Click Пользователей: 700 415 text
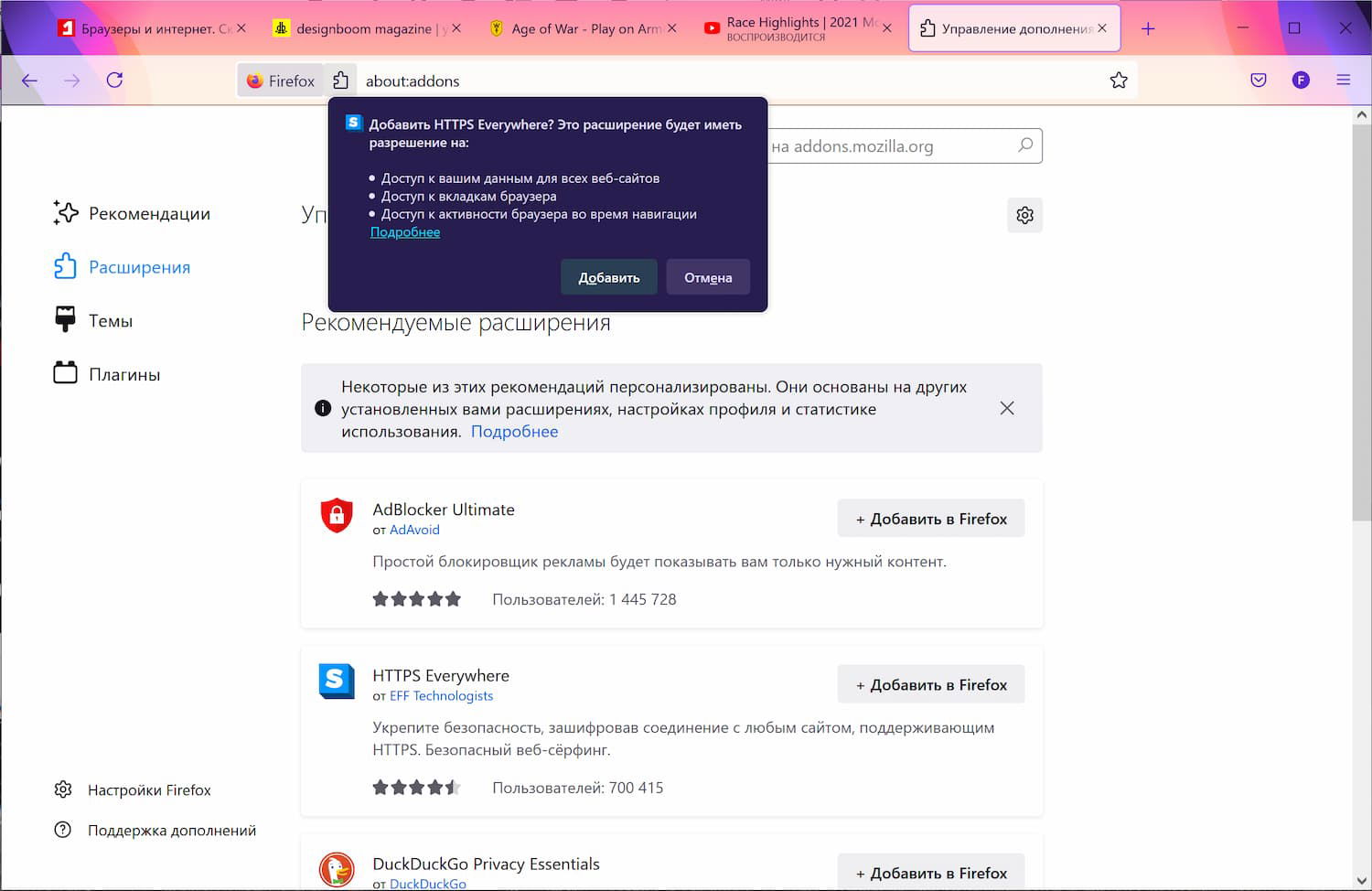This screenshot has height=891, width=1372. [578, 788]
